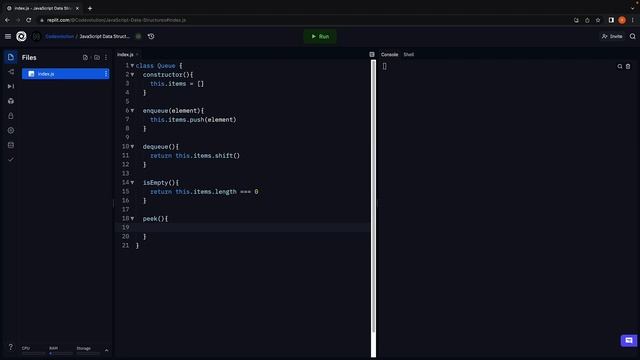Image resolution: width=640 pixels, height=360 pixels.
Task: Open the Secrets lock sidebar tool
Action: (x=11, y=116)
